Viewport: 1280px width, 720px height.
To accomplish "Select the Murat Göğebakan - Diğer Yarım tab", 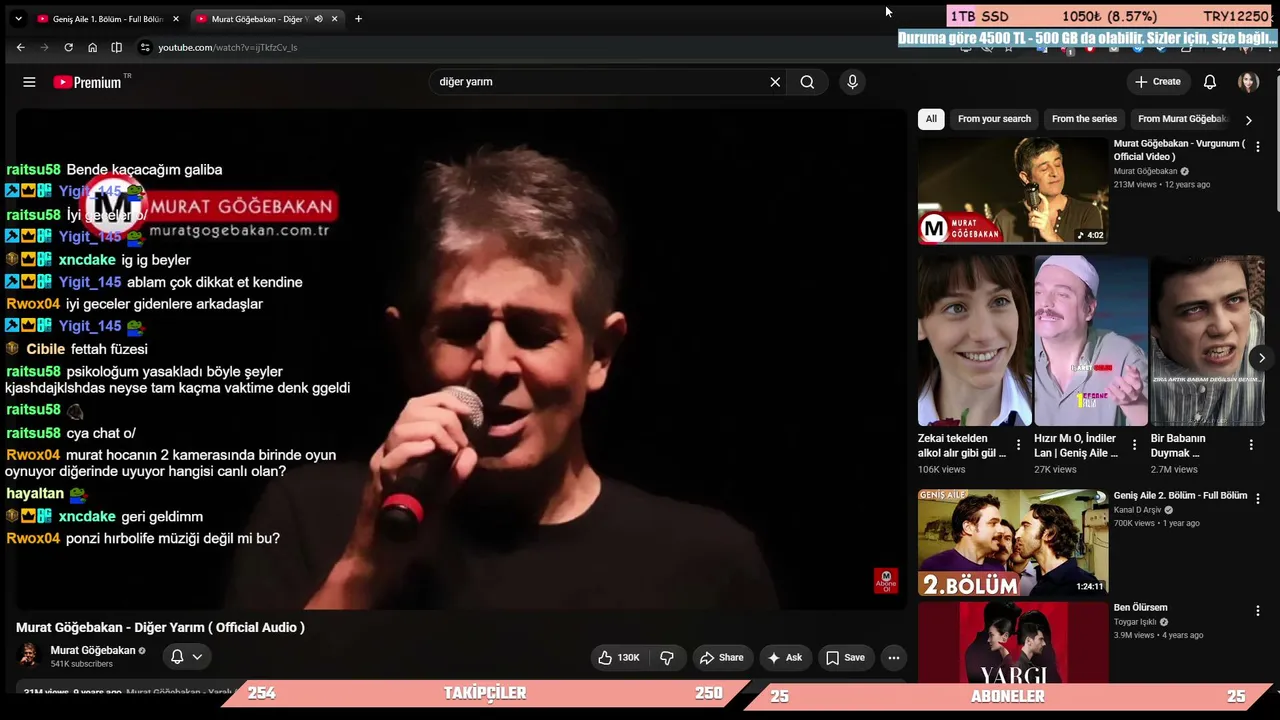I will point(267,19).
